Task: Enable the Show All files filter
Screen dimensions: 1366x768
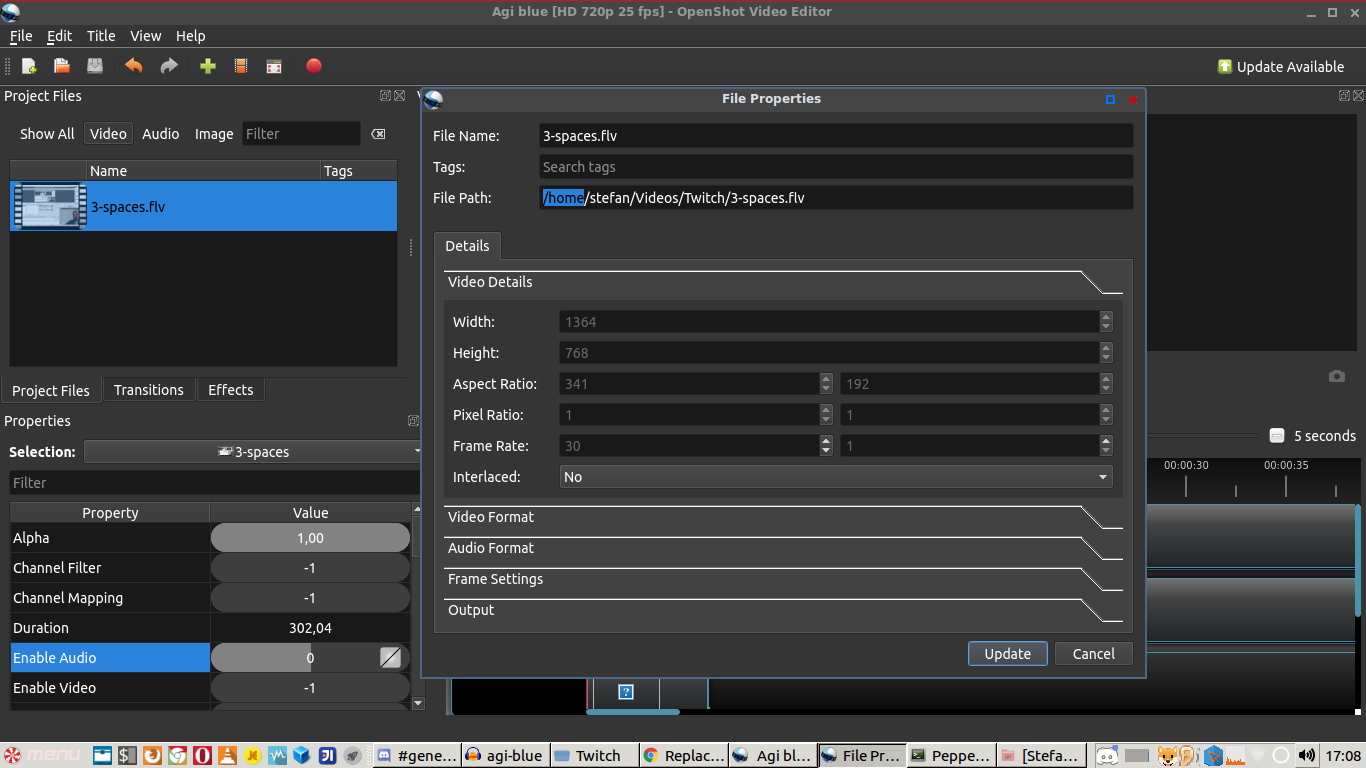Action: [x=47, y=134]
